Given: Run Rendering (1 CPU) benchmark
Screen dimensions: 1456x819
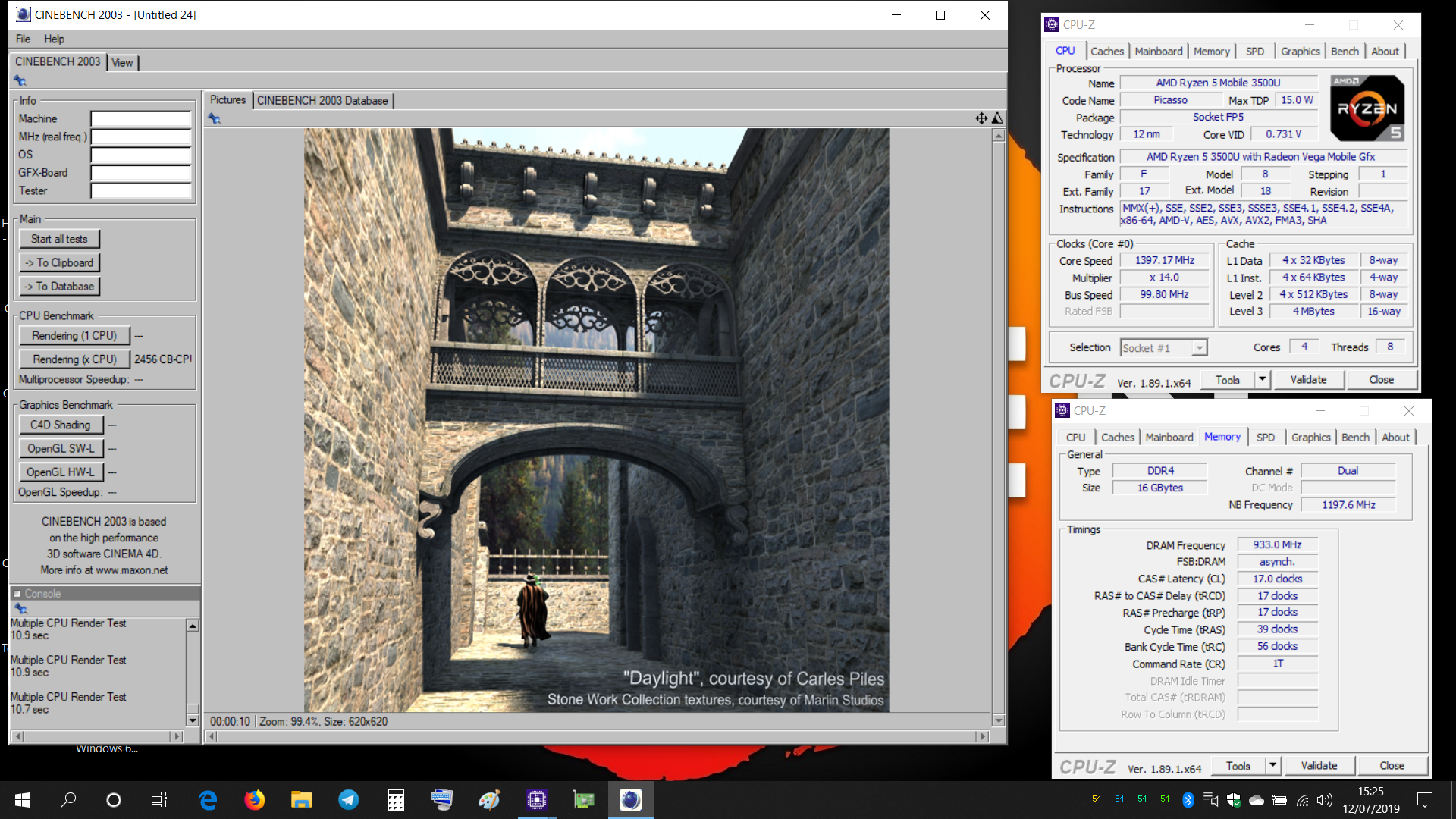Looking at the screenshot, I should (x=74, y=335).
